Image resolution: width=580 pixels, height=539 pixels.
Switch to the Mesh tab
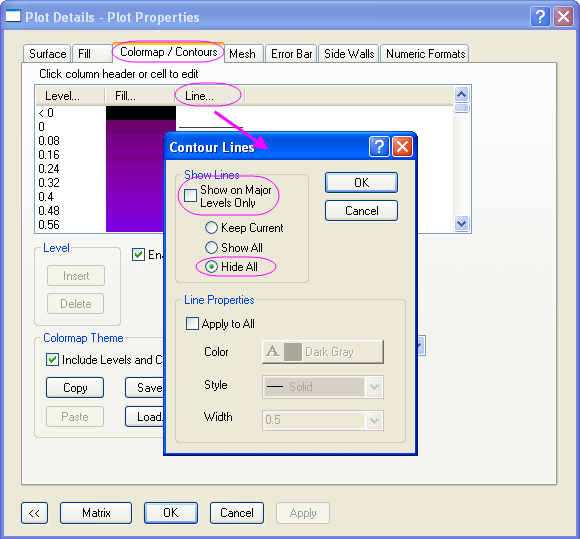(x=243, y=54)
